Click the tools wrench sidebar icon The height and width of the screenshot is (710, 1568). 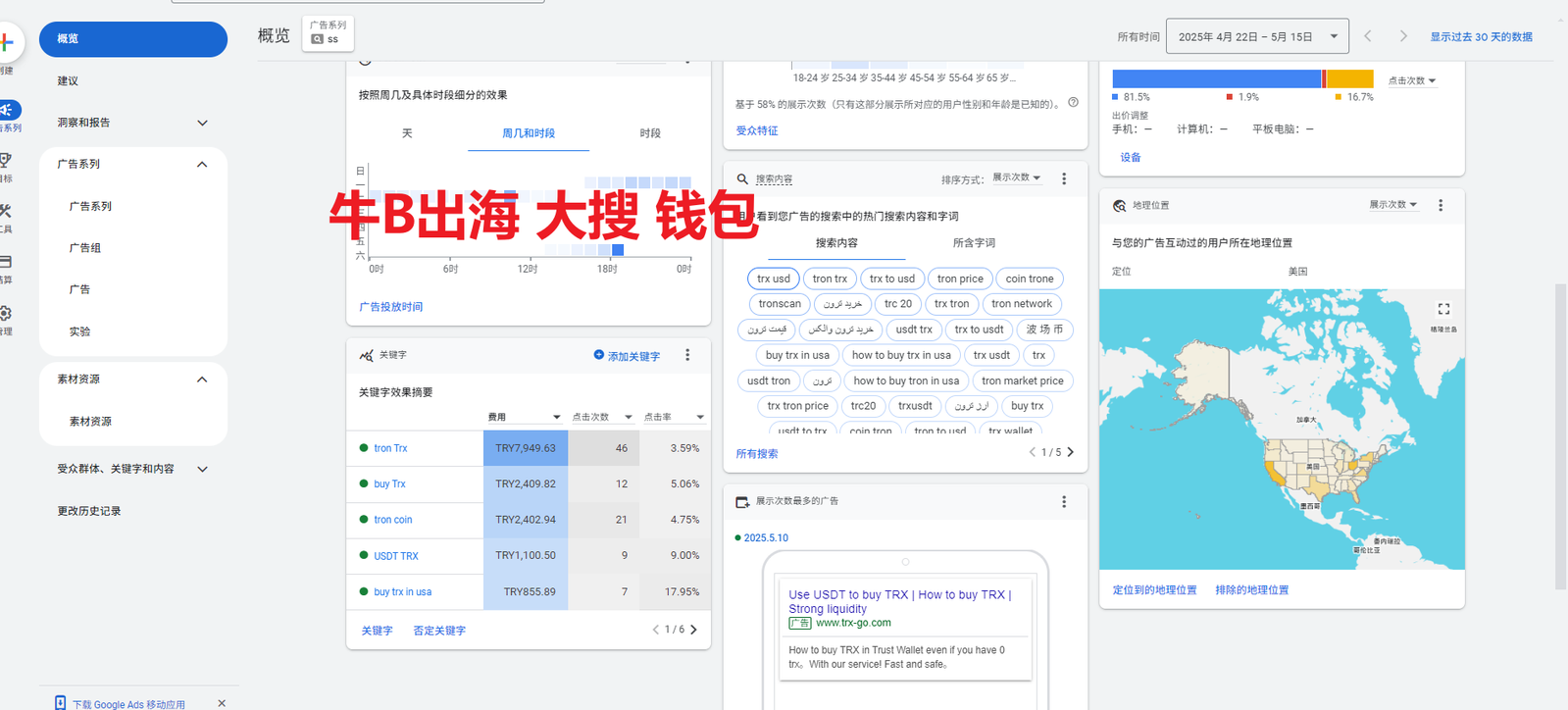[5, 211]
